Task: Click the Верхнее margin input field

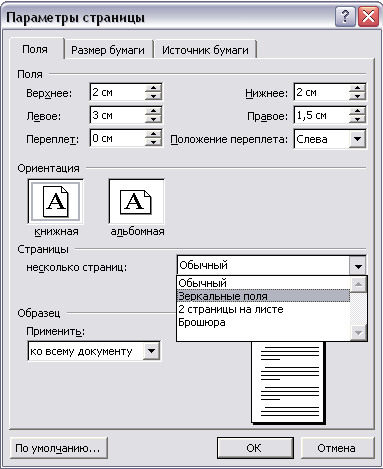Action: click(118, 92)
